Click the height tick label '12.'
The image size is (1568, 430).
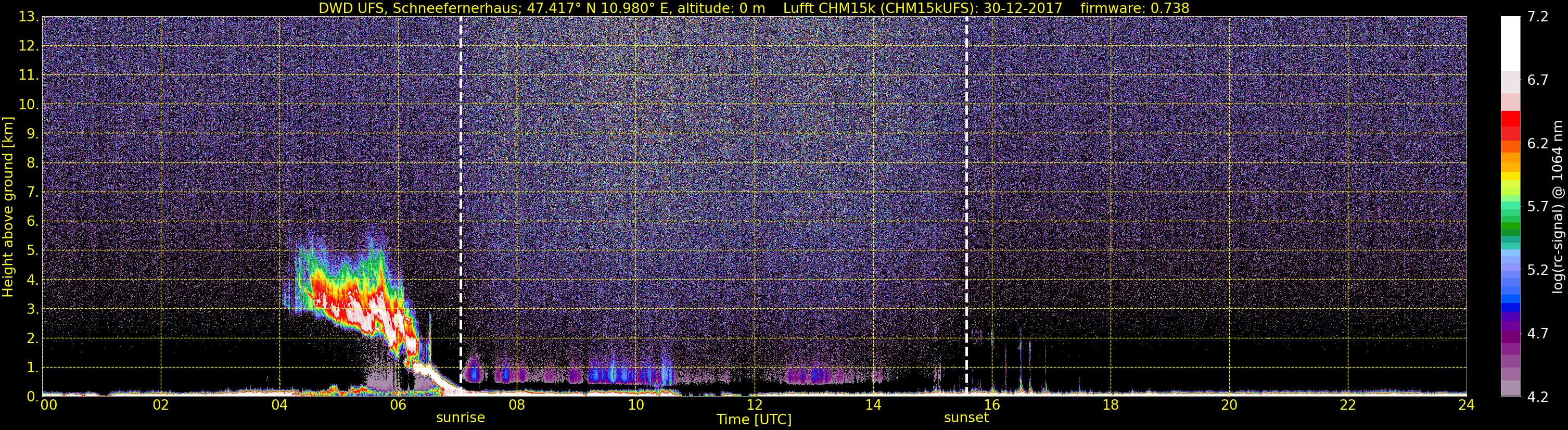click(29, 46)
